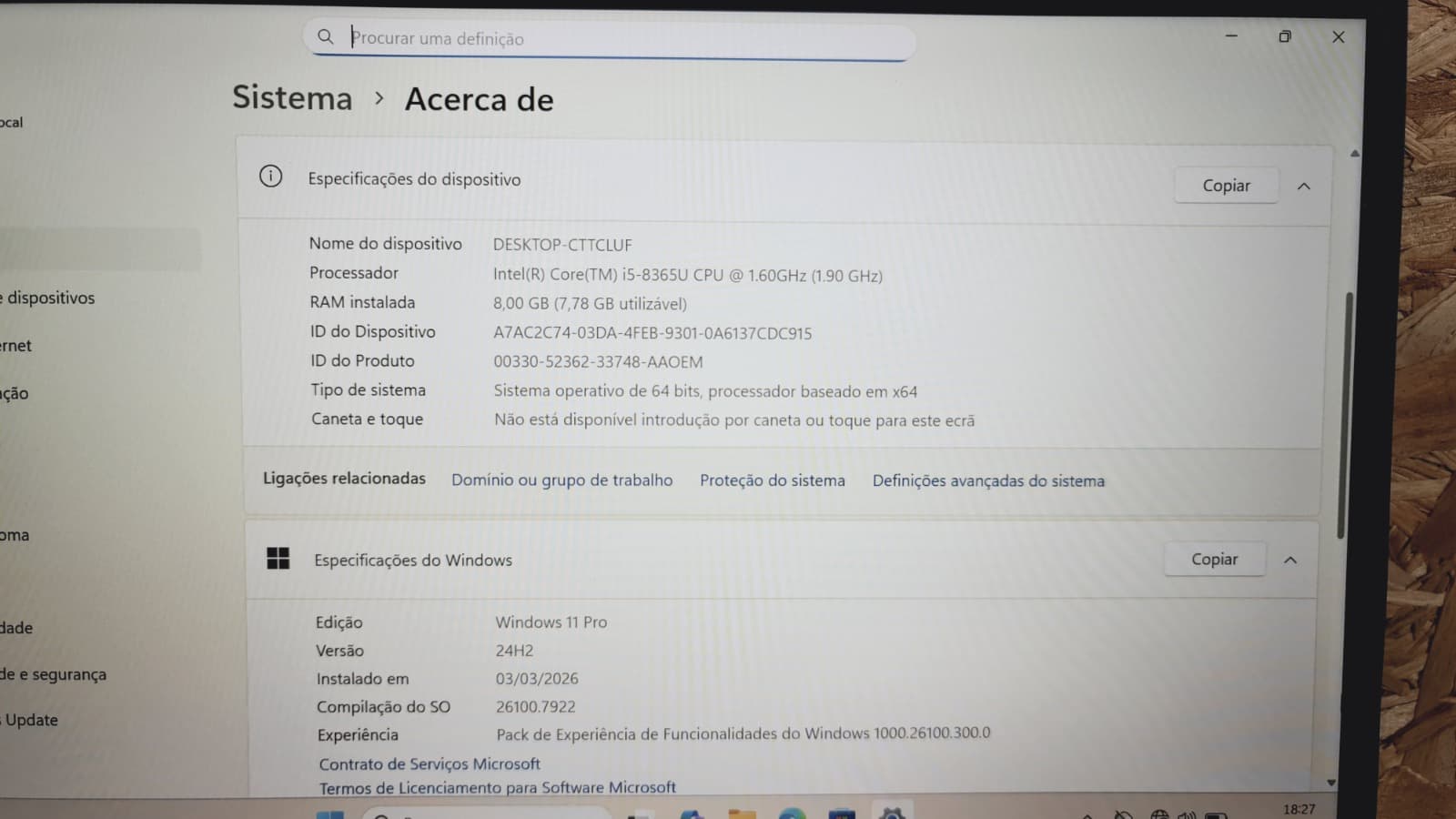The image size is (1456, 819).
Task: Close the Settings window
Action: tap(1338, 36)
